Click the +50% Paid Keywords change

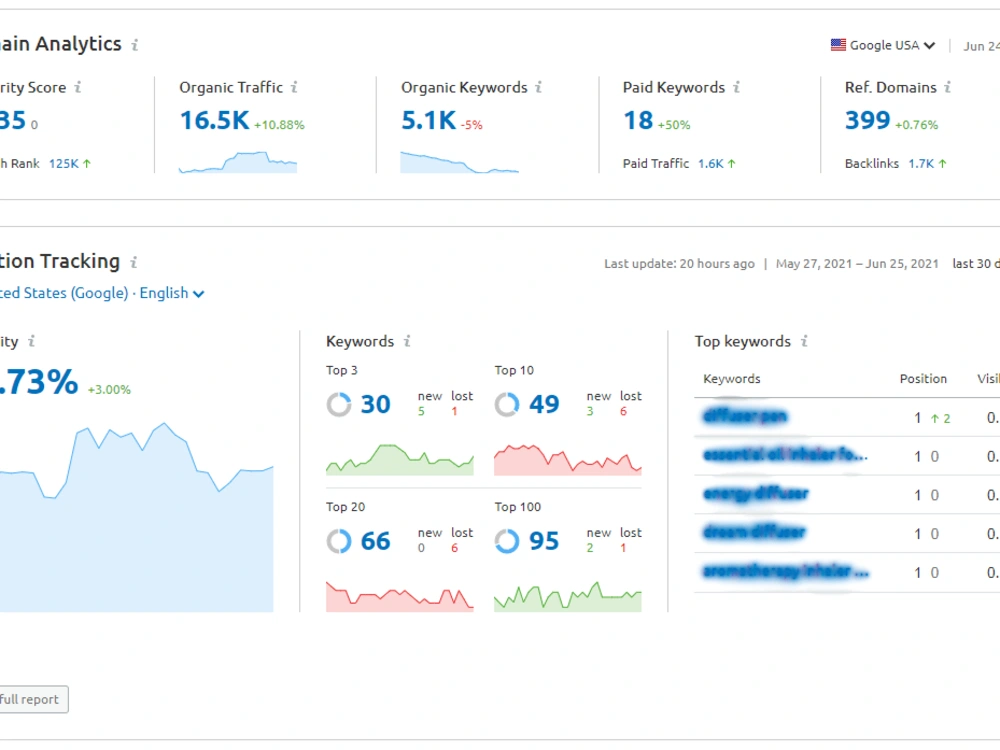pos(674,125)
